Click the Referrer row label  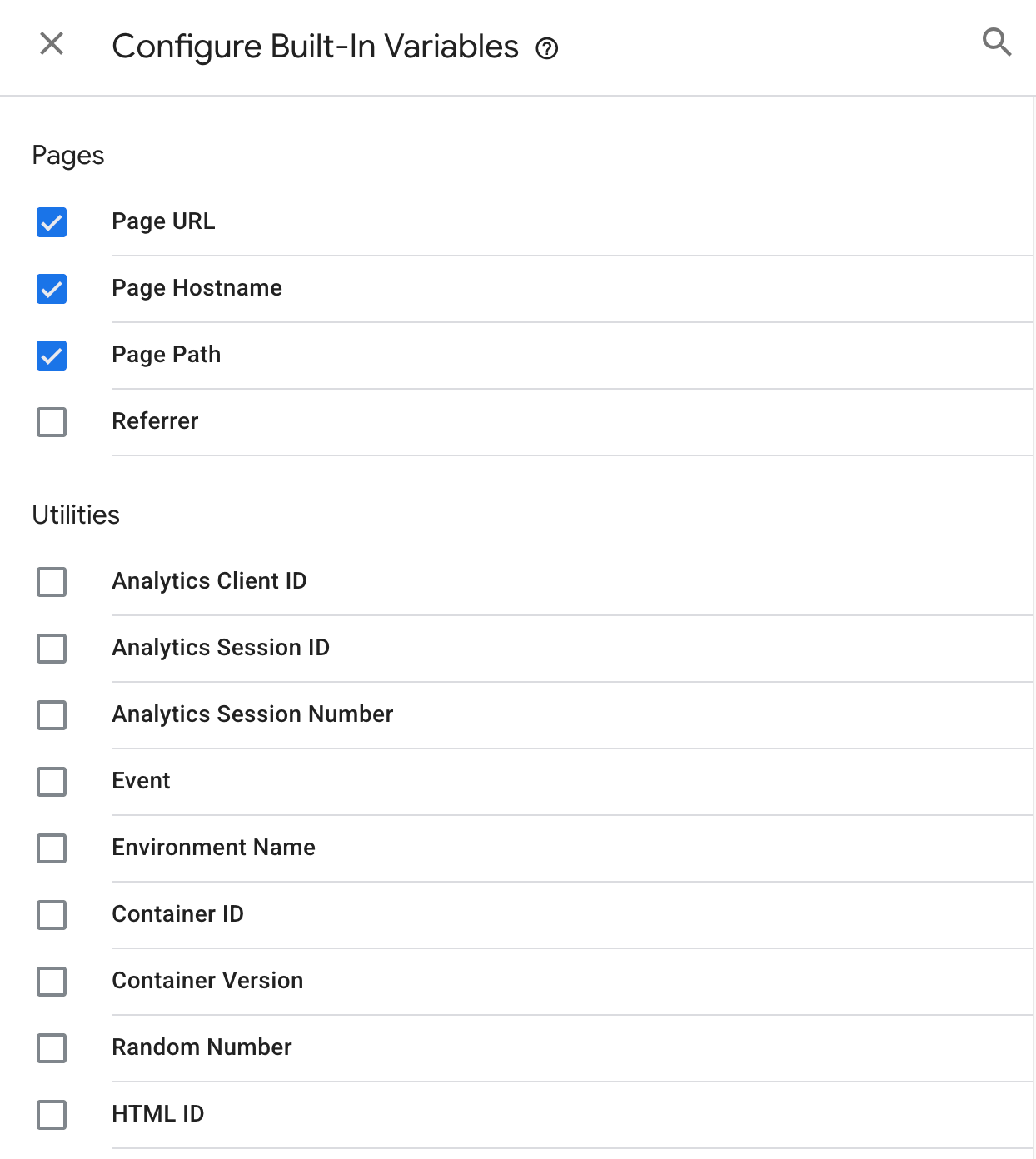[155, 421]
